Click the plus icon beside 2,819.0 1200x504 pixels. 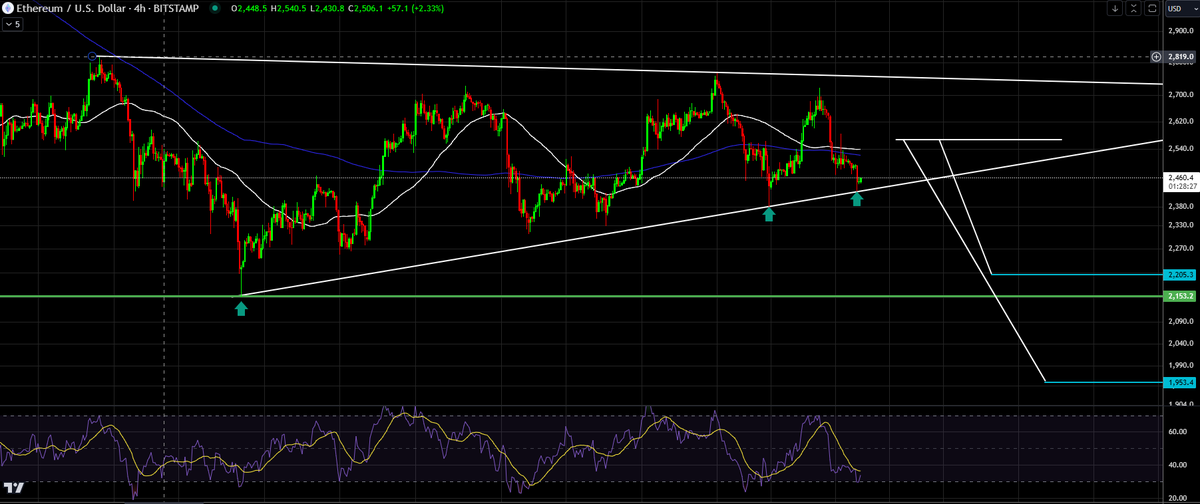tap(1156, 58)
